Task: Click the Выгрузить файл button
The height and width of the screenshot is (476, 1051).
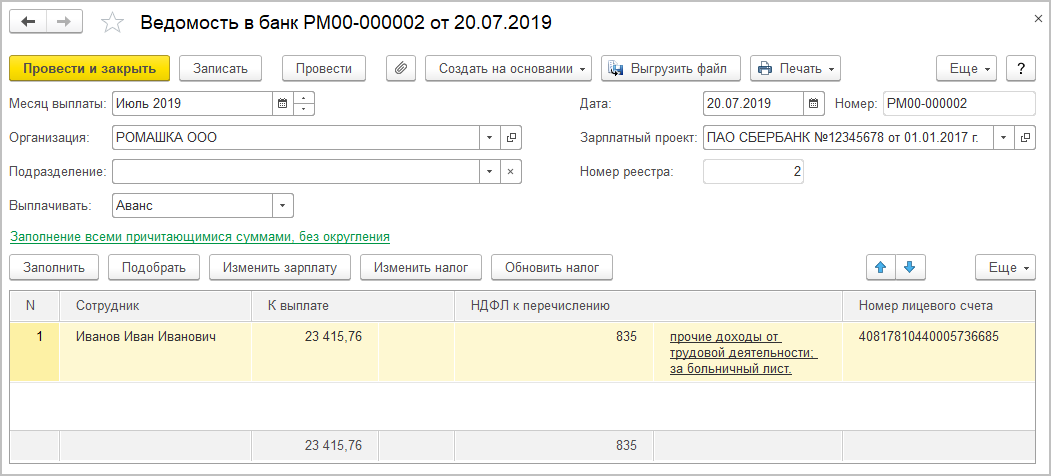Action: coord(670,68)
